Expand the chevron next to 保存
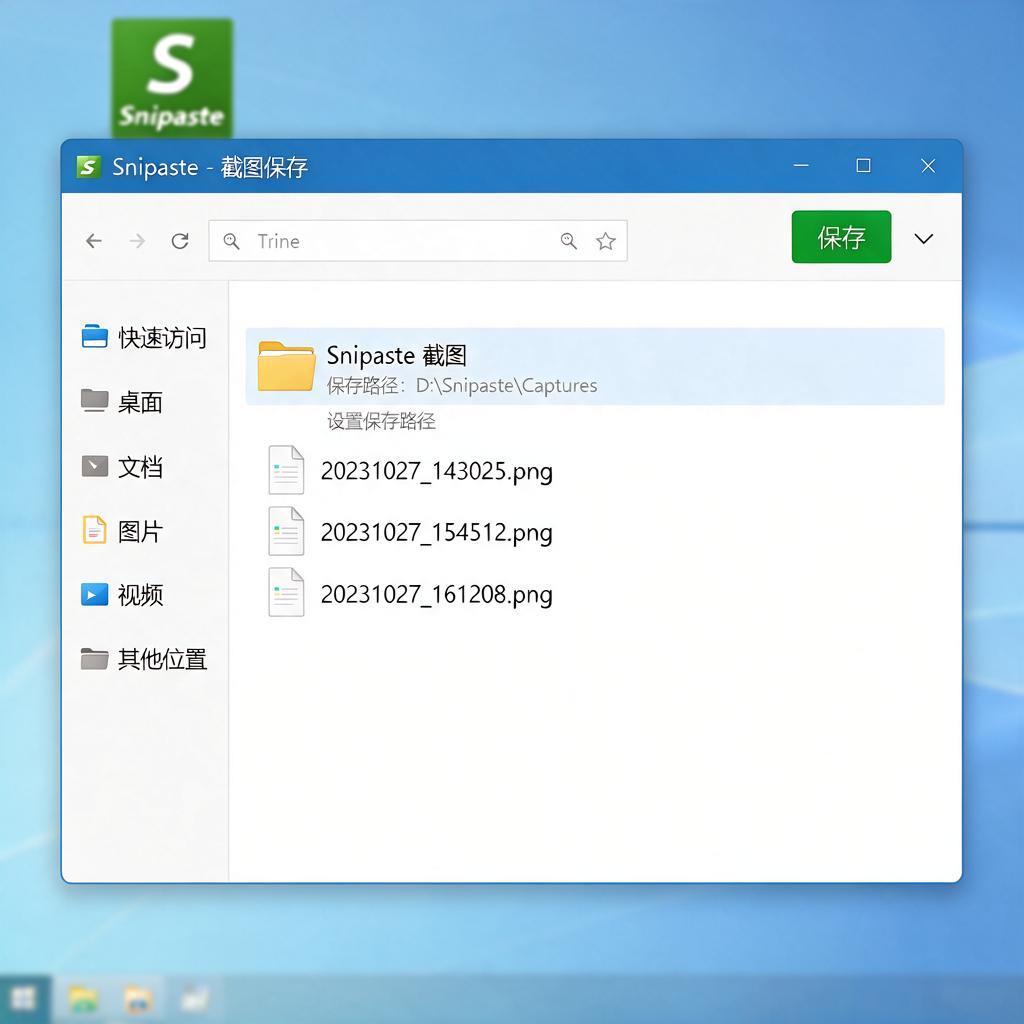Image resolution: width=1024 pixels, height=1024 pixels. tap(923, 239)
